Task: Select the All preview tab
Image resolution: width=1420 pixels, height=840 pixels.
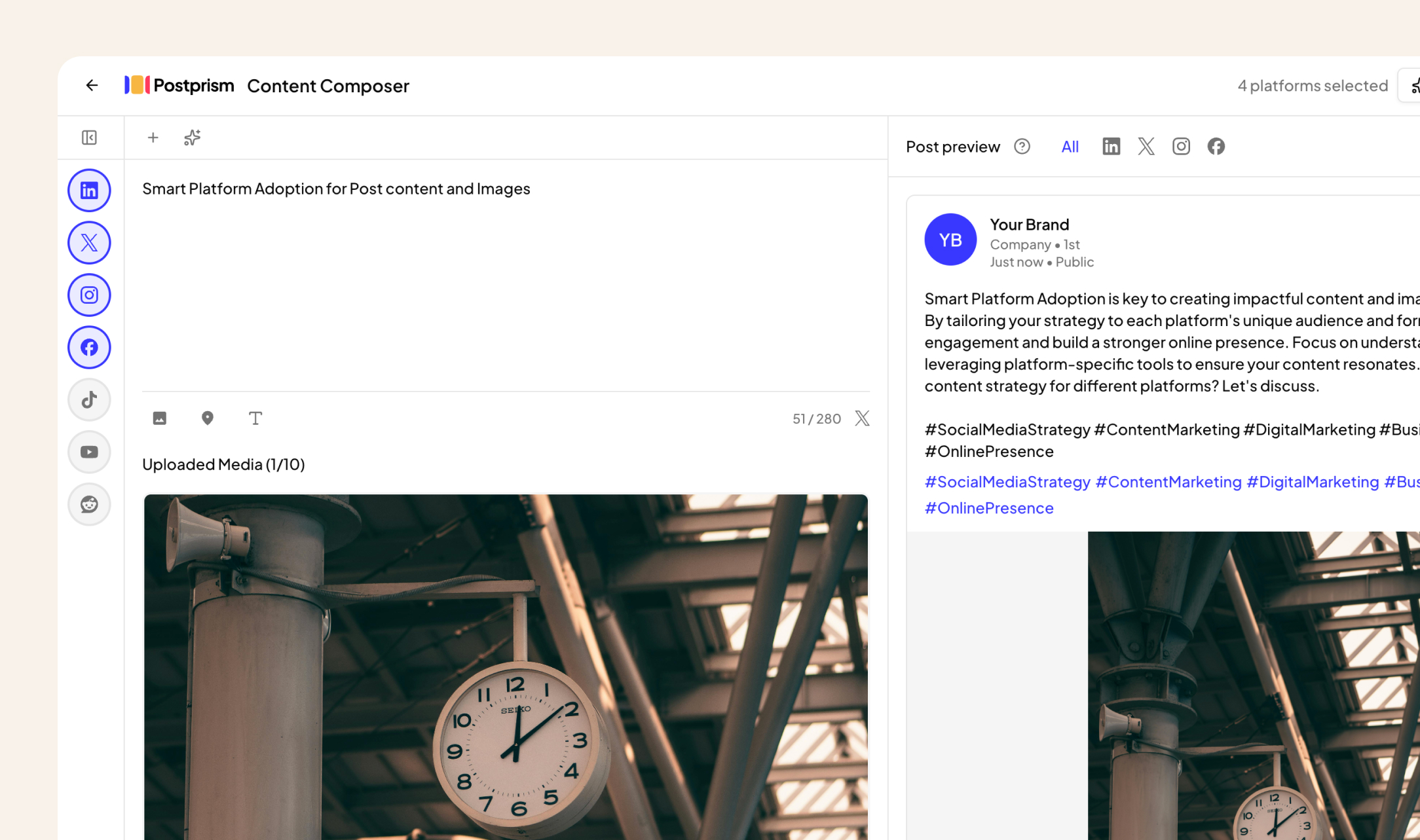Action: [x=1070, y=146]
